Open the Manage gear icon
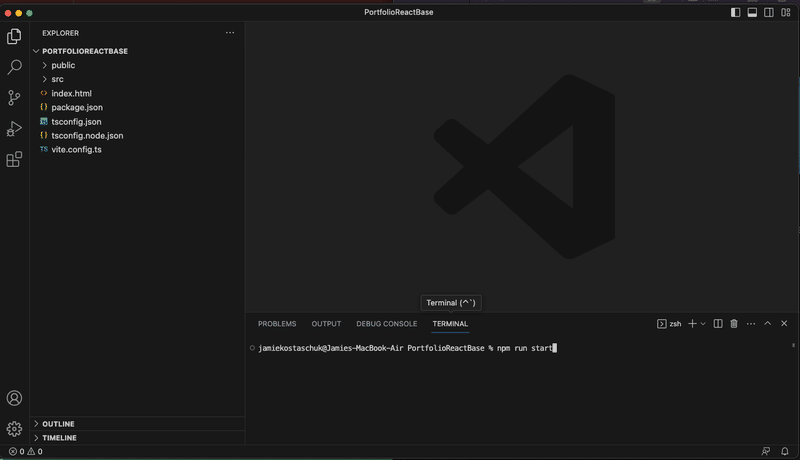The image size is (800, 460). tap(14, 429)
